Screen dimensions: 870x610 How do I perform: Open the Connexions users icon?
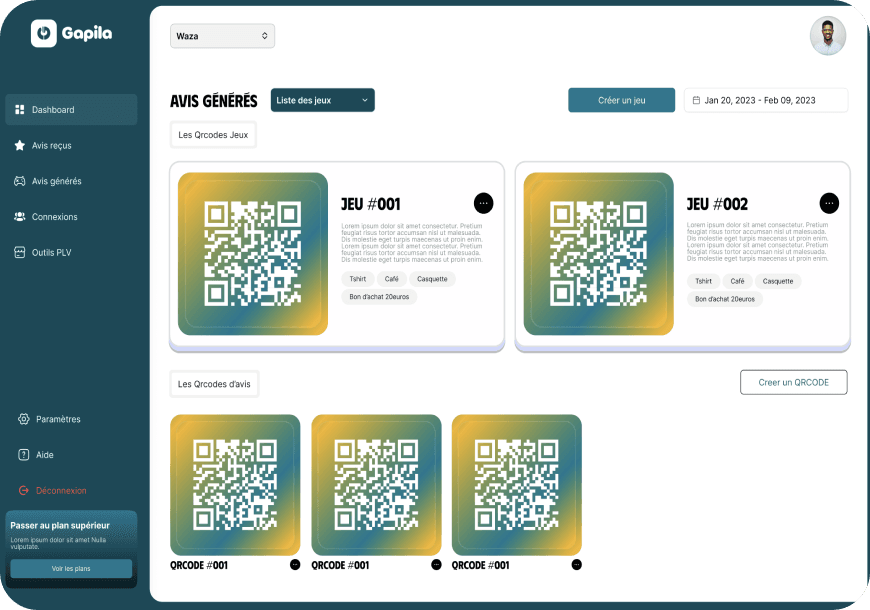tap(19, 216)
